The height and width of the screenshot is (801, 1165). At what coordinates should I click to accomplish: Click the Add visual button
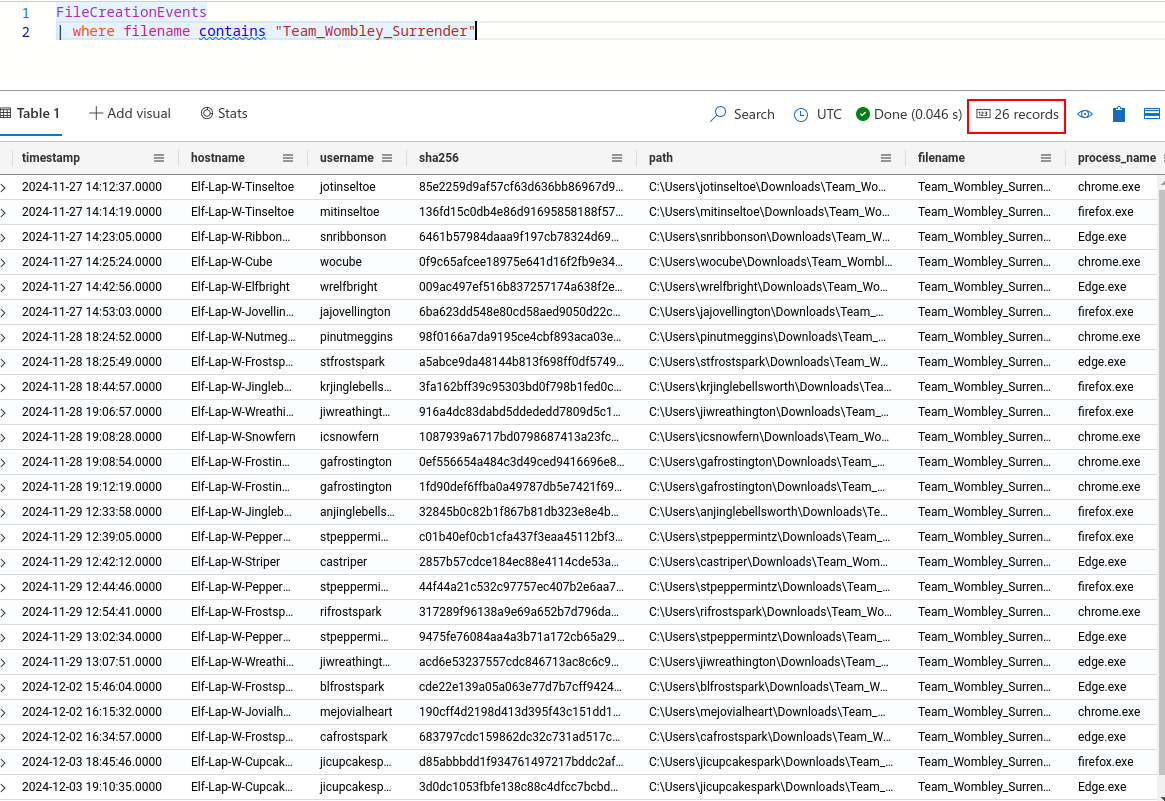click(x=130, y=114)
